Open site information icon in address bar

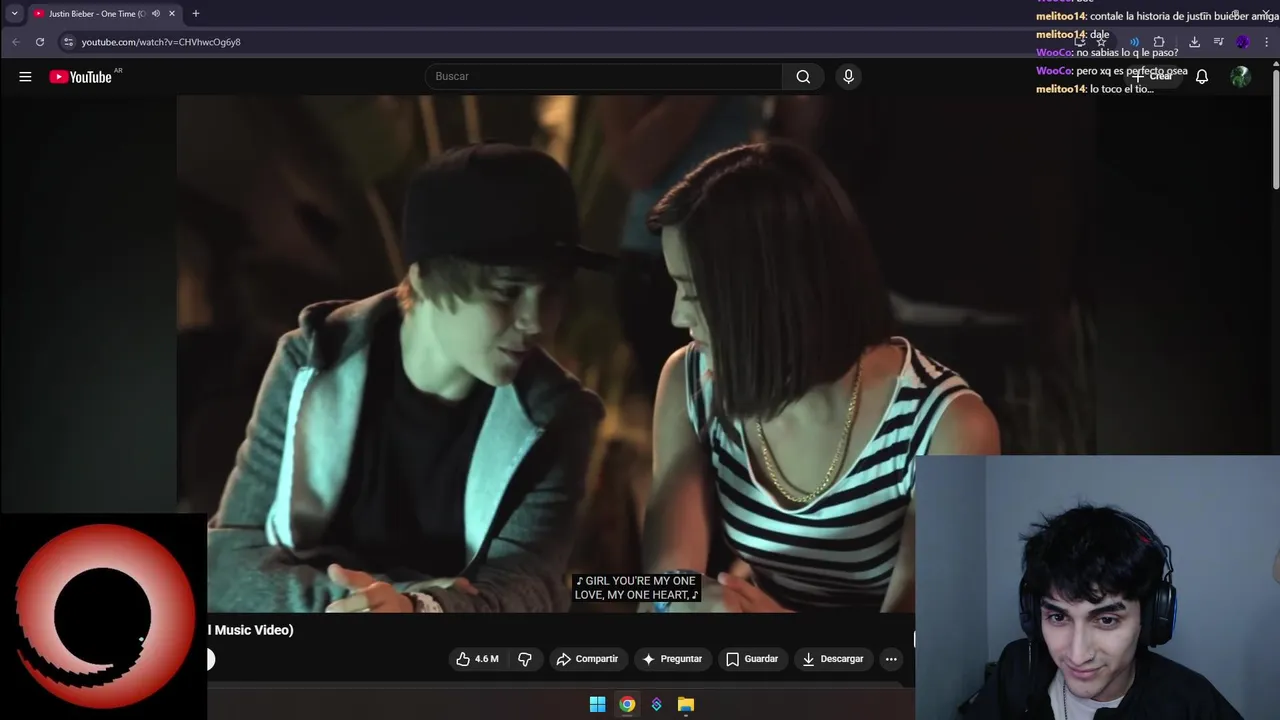click(x=68, y=42)
